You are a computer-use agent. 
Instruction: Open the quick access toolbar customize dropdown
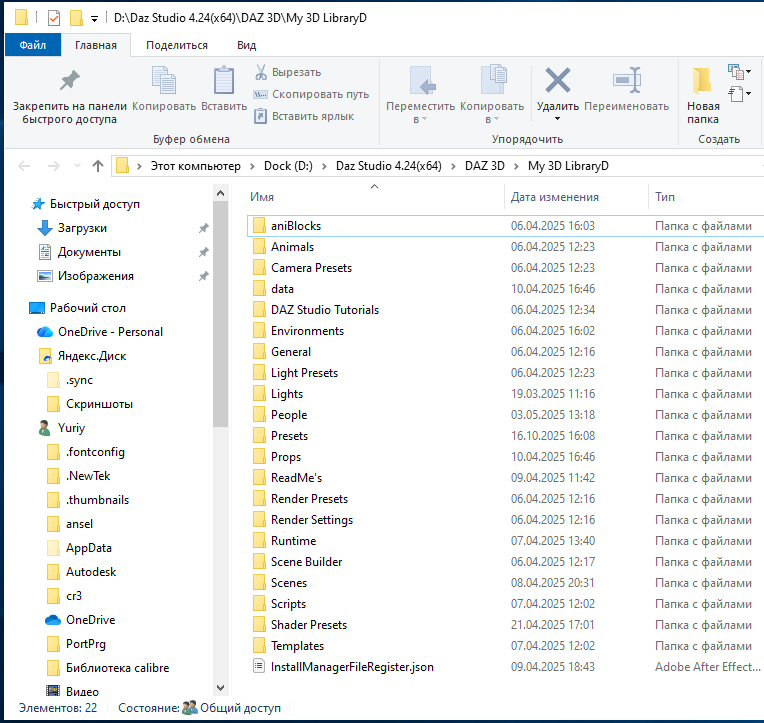point(95,19)
